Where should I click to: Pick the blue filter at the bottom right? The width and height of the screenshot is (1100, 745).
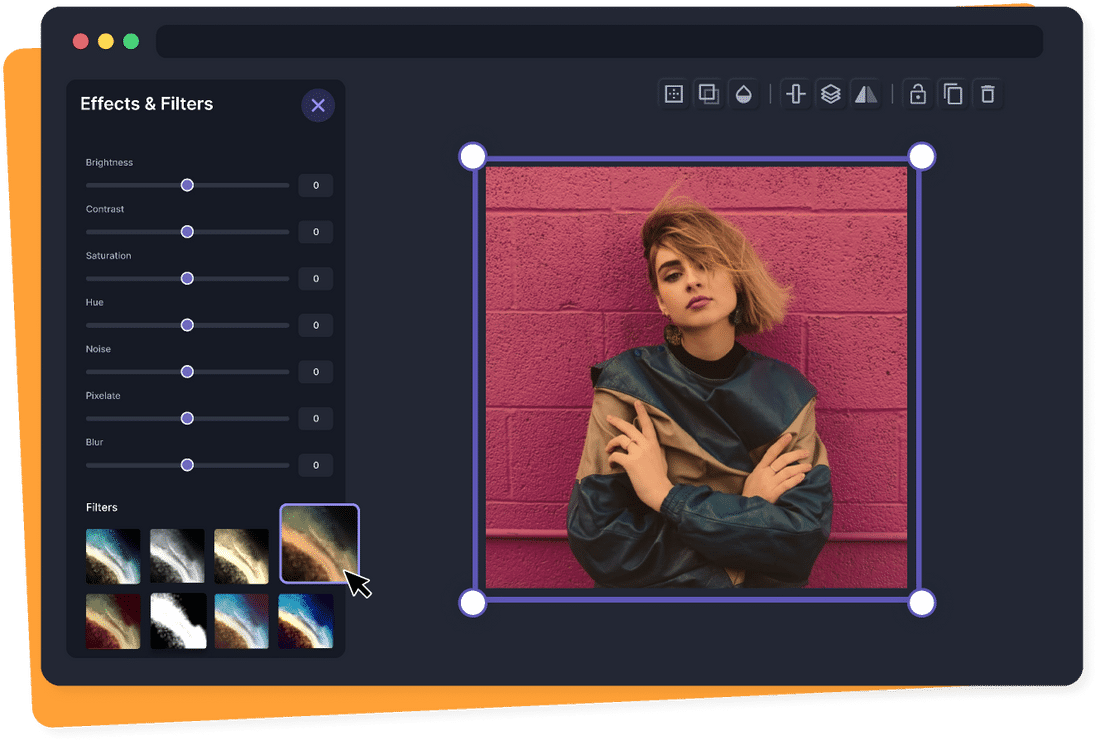click(306, 620)
